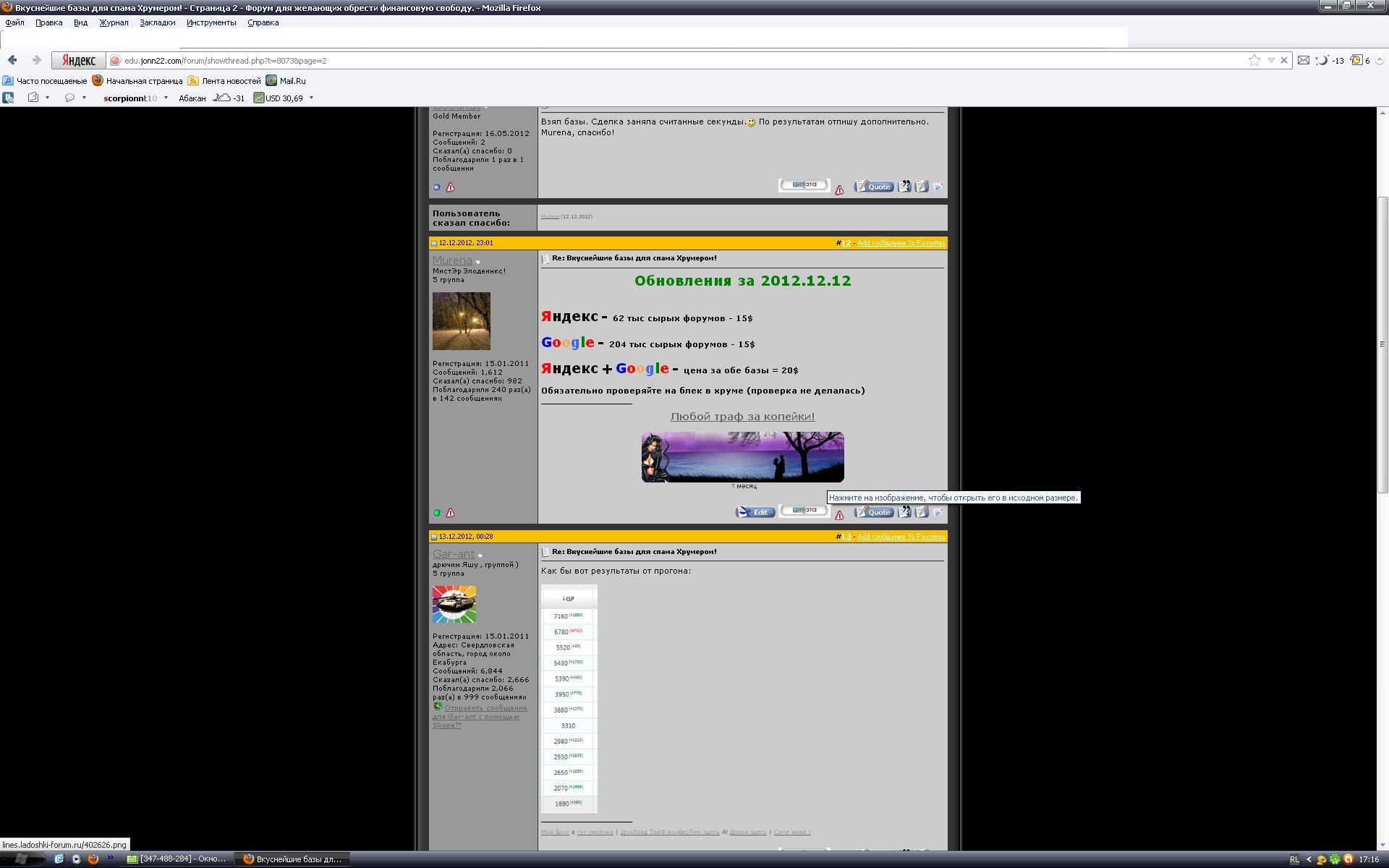Click the quick reply icon in the top post
Screen dimensions: 1389x868
[x=922, y=186]
